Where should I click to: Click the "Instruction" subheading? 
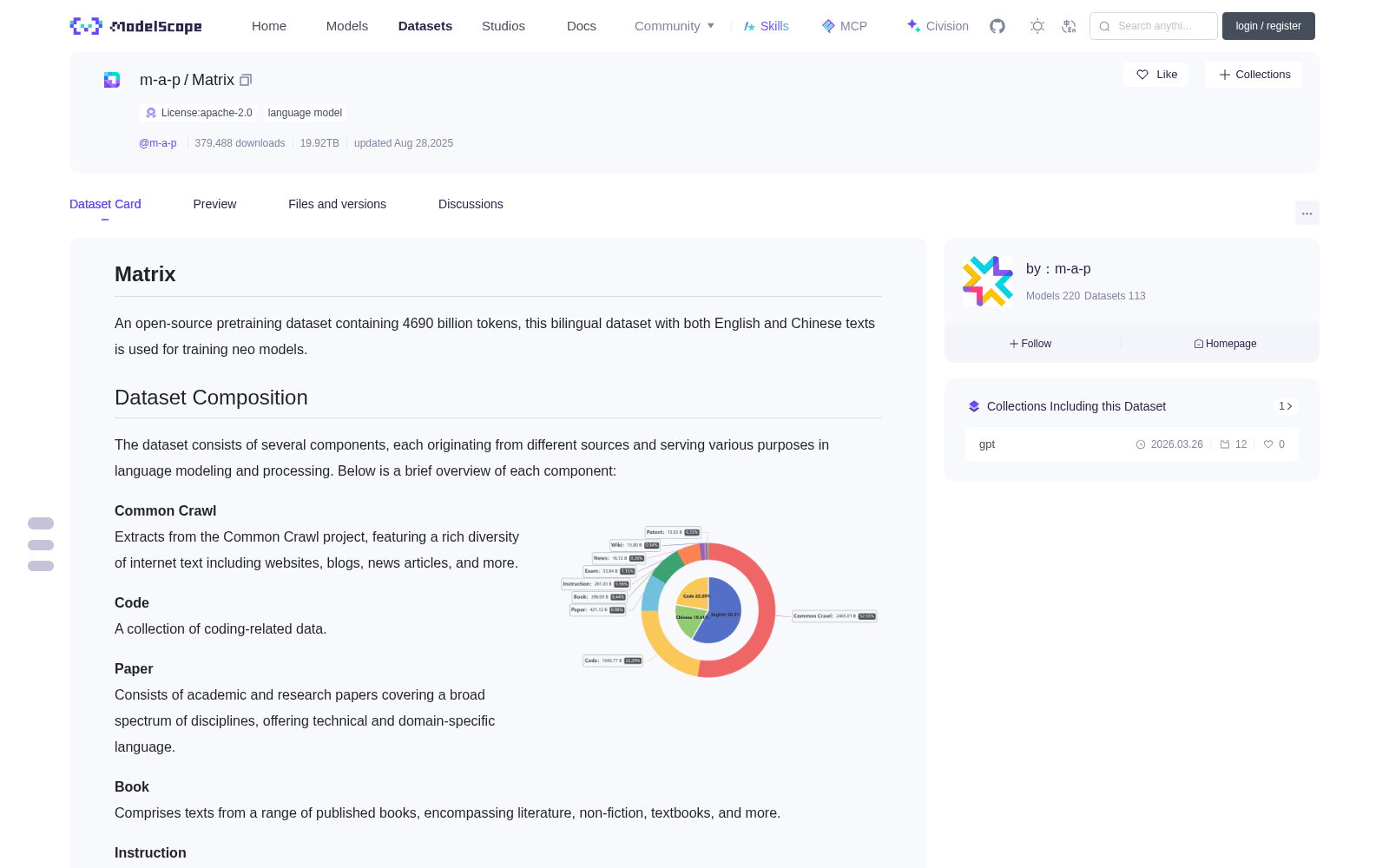tap(150, 853)
